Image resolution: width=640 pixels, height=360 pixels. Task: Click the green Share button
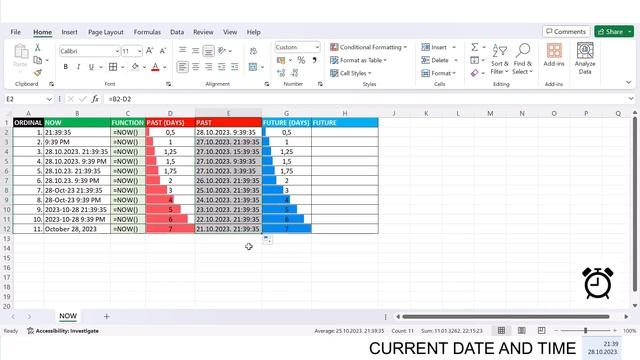click(x=614, y=31)
